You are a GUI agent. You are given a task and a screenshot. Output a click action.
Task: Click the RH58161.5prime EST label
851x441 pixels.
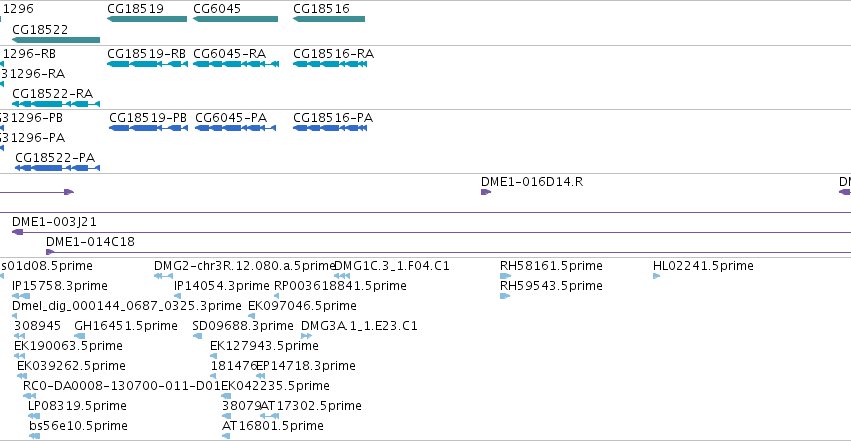551,266
